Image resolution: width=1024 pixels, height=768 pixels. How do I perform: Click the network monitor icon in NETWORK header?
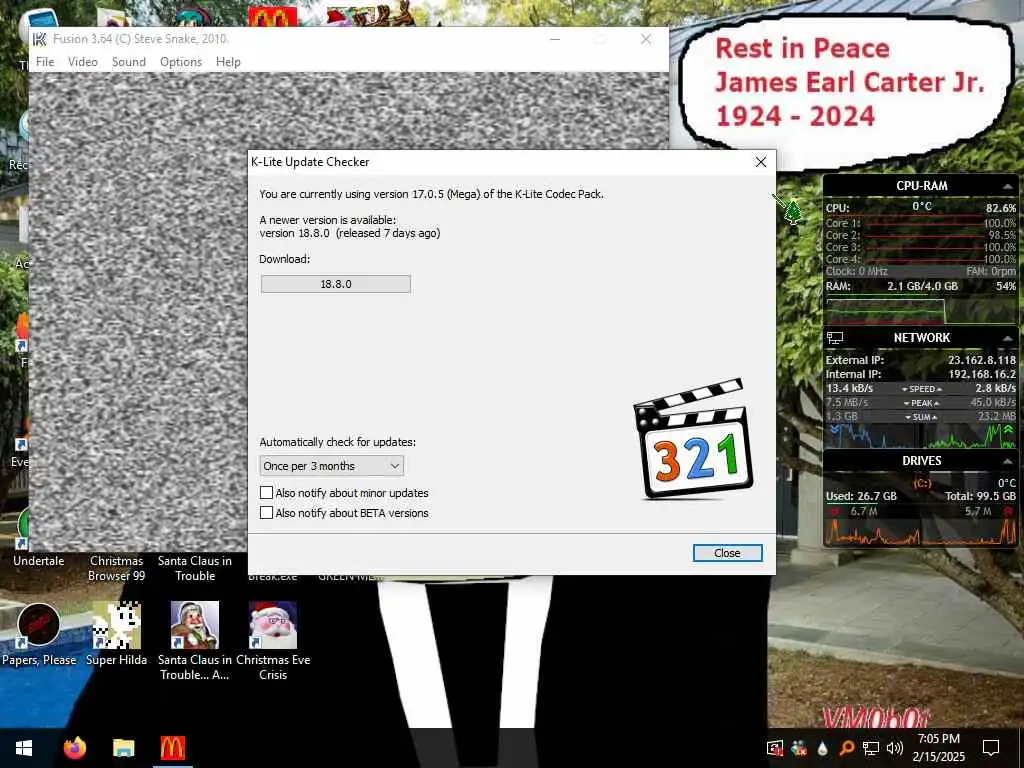coord(835,338)
